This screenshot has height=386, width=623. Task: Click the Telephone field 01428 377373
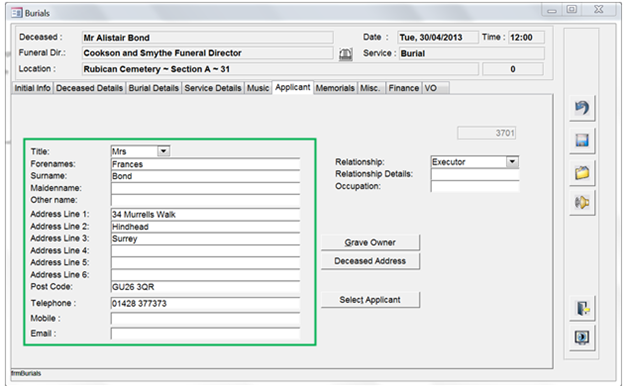pyautogui.click(x=205, y=303)
